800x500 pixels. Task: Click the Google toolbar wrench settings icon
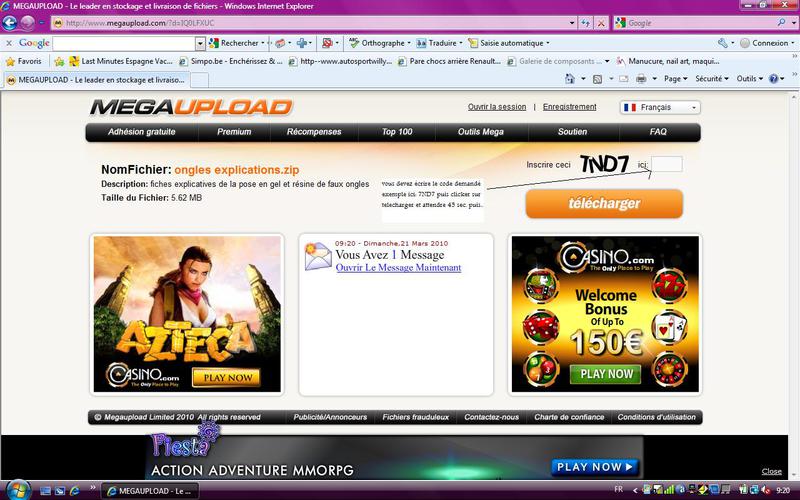722,43
